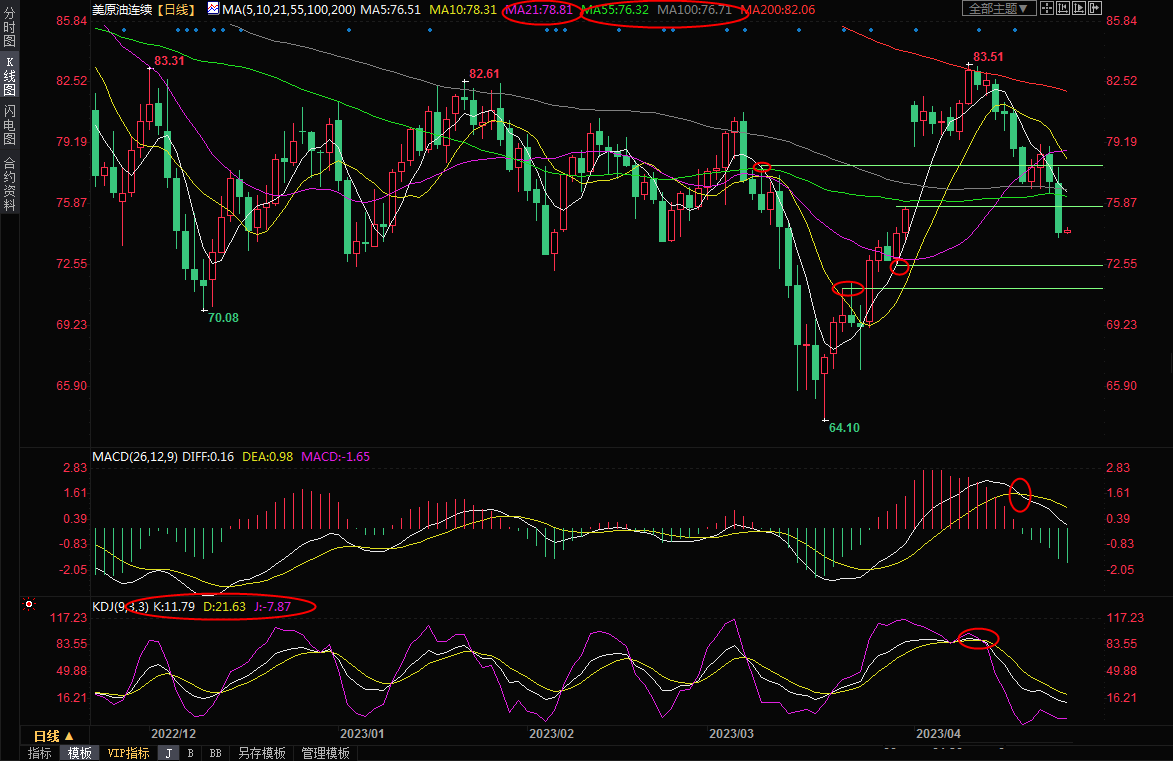
Task: Click the DIFF:0.16 value
Action: coord(208,456)
